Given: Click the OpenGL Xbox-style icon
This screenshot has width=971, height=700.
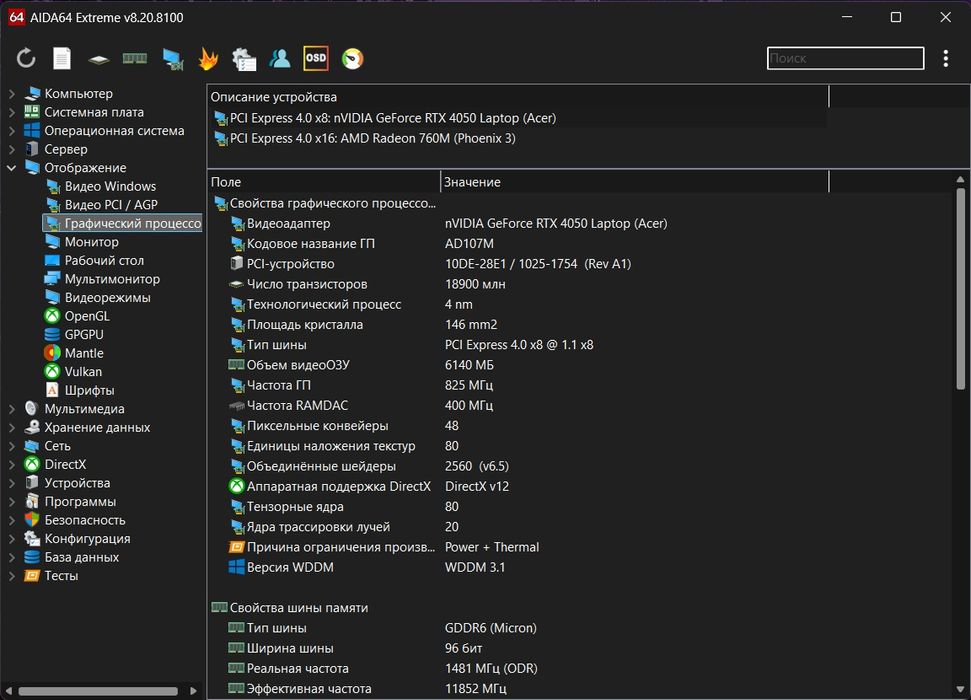Looking at the screenshot, I should 52,316.
